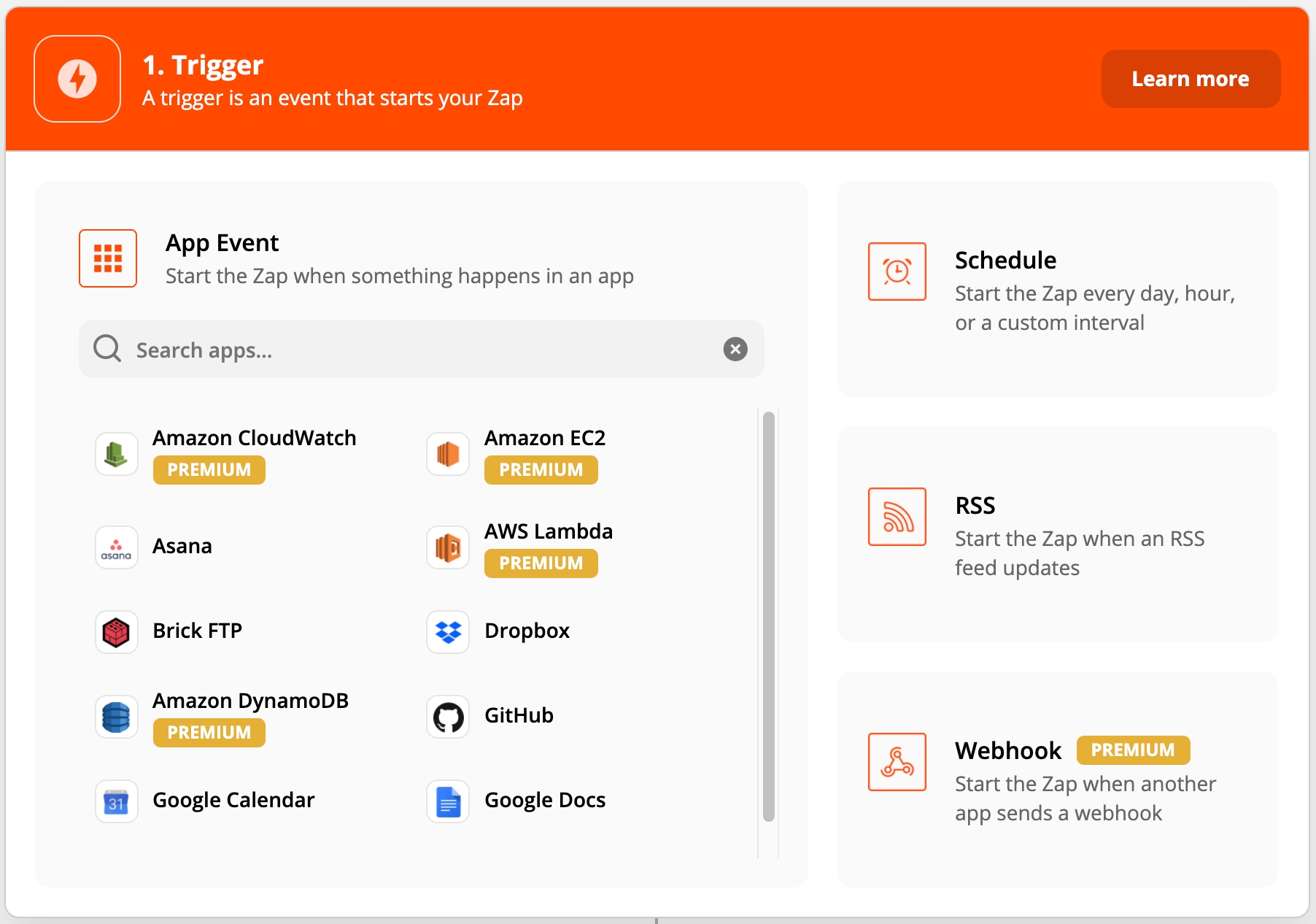
Task: Select the Amazon DynamoDB database icon
Action: [x=117, y=717]
